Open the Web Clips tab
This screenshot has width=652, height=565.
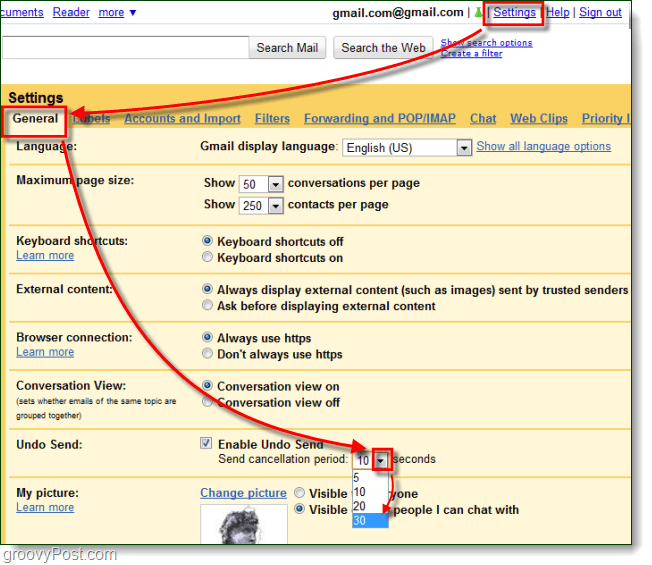click(x=539, y=119)
